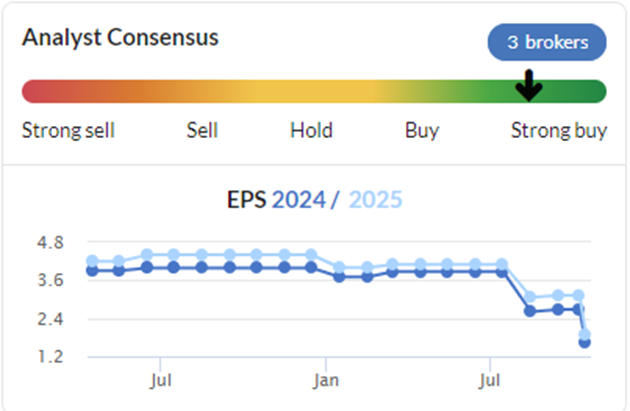
Task: Click the Buy rating label
Action: [x=422, y=131]
